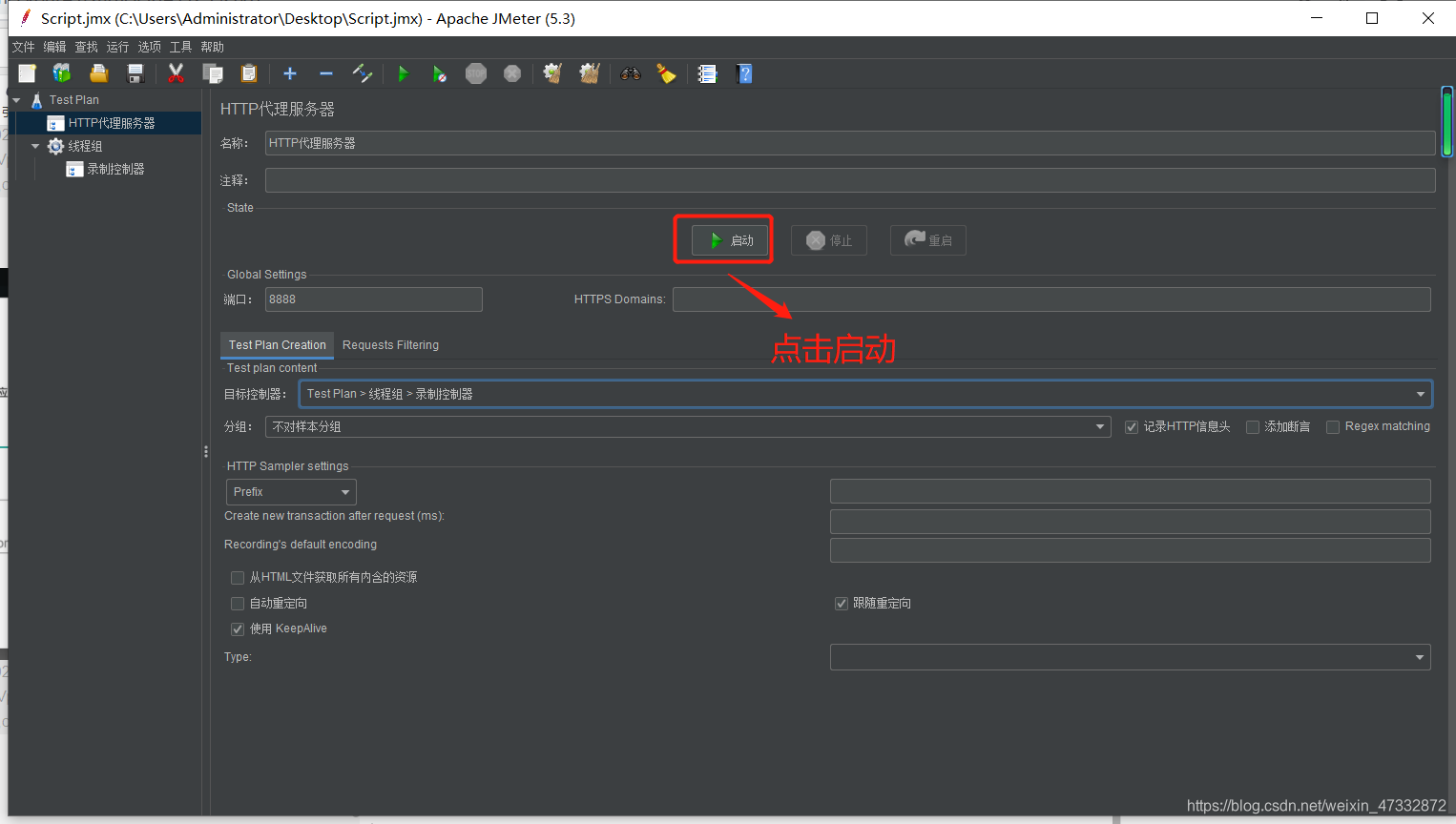The height and width of the screenshot is (824, 1456).
Task: Click the 注释 comments input field
Action: [850, 180]
